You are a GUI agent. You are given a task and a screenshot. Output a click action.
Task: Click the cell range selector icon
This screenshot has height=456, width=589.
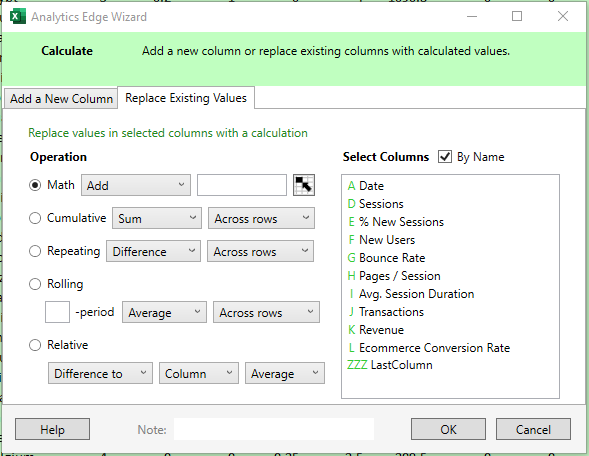(x=304, y=185)
